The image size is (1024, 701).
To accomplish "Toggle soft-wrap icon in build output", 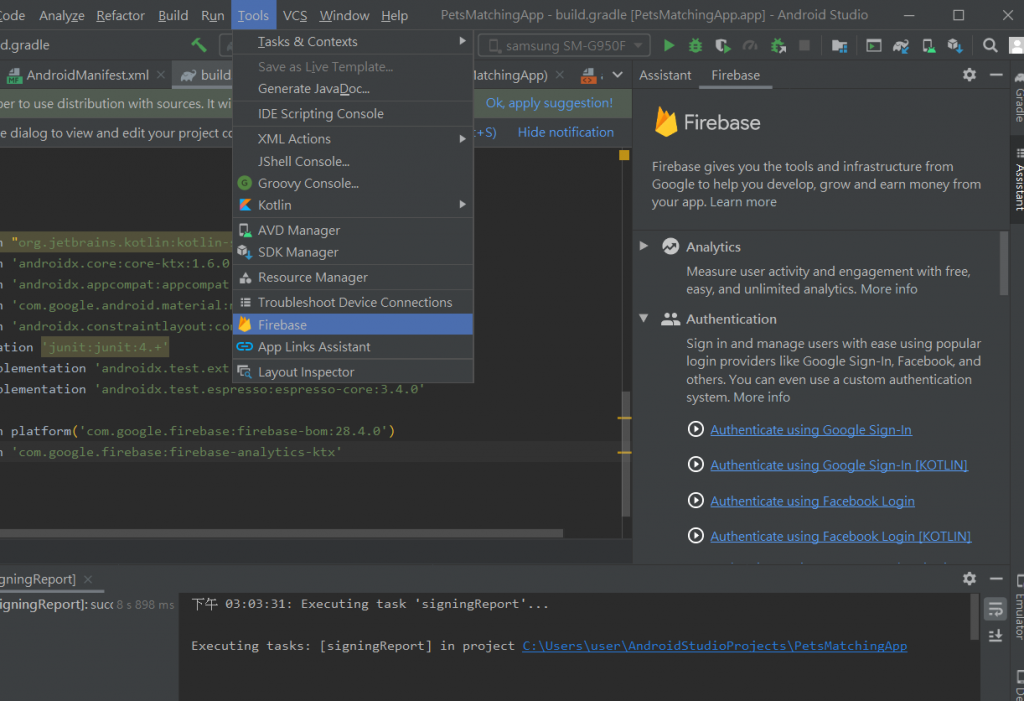I will point(995,609).
